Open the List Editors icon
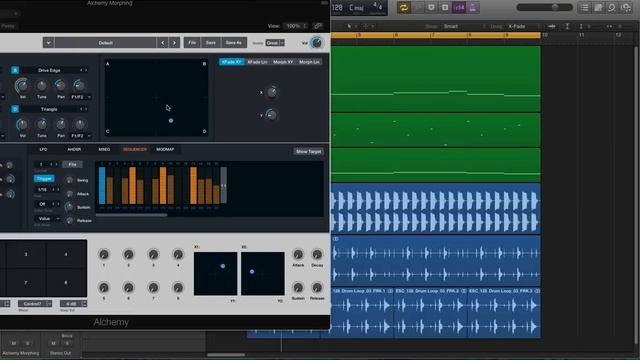 tap(584, 8)
